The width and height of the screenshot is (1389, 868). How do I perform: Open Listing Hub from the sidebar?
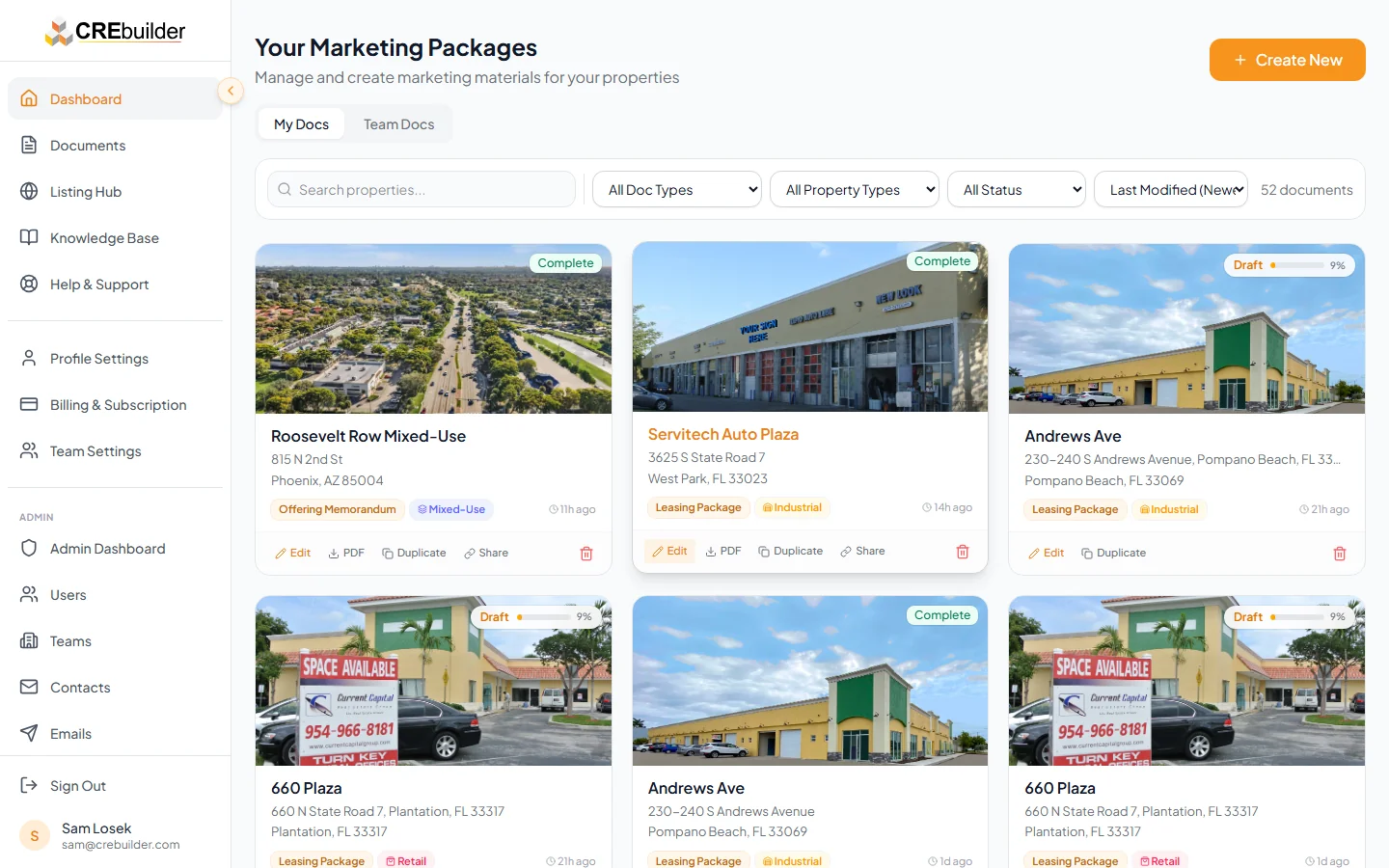86,192
